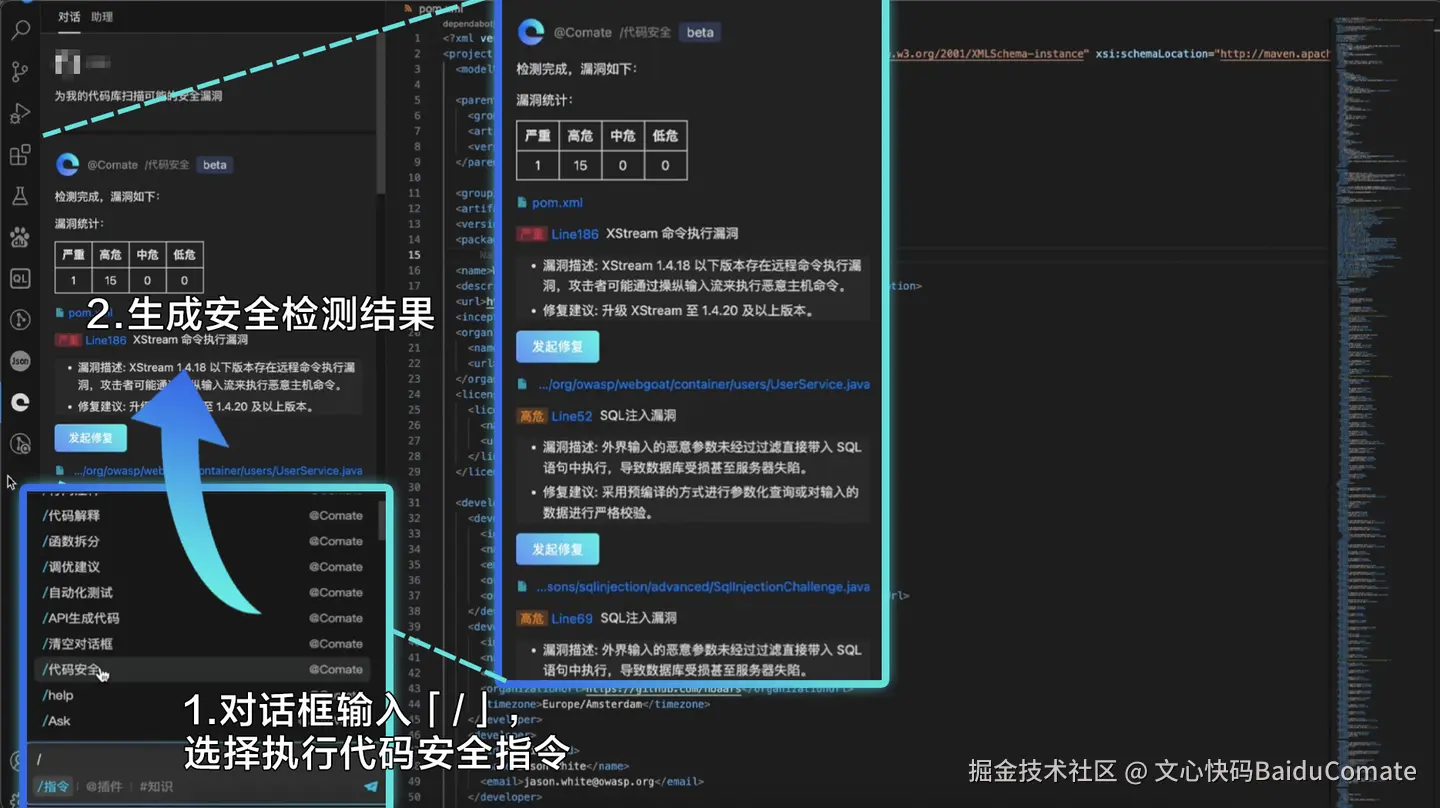Choose the /help command
This screenshot has height=808, width=1440.
[203, 695]
